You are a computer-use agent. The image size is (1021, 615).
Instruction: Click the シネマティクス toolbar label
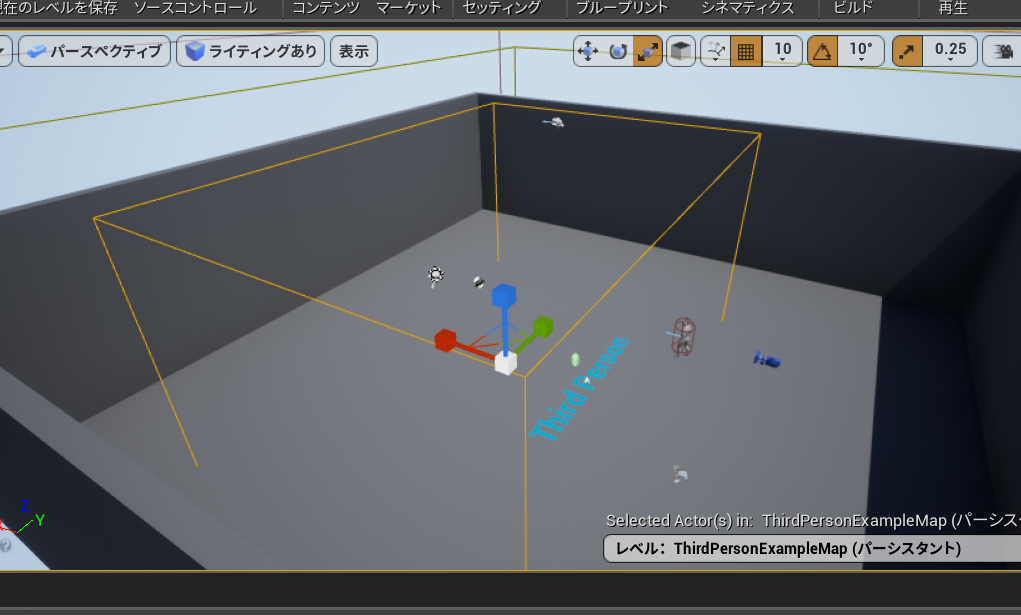point(748,8)
